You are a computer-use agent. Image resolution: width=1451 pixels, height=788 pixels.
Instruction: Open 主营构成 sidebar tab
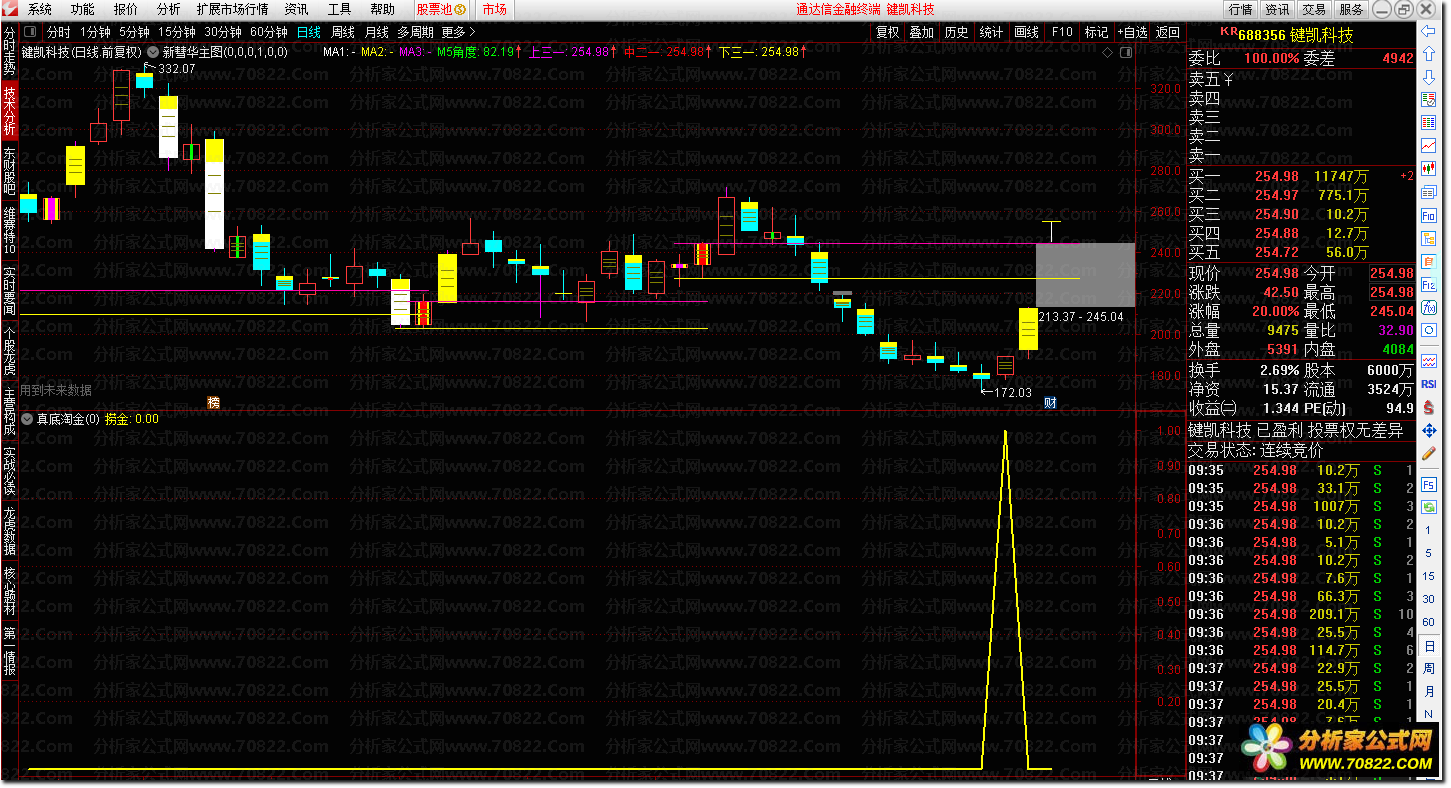click(9, 409)
